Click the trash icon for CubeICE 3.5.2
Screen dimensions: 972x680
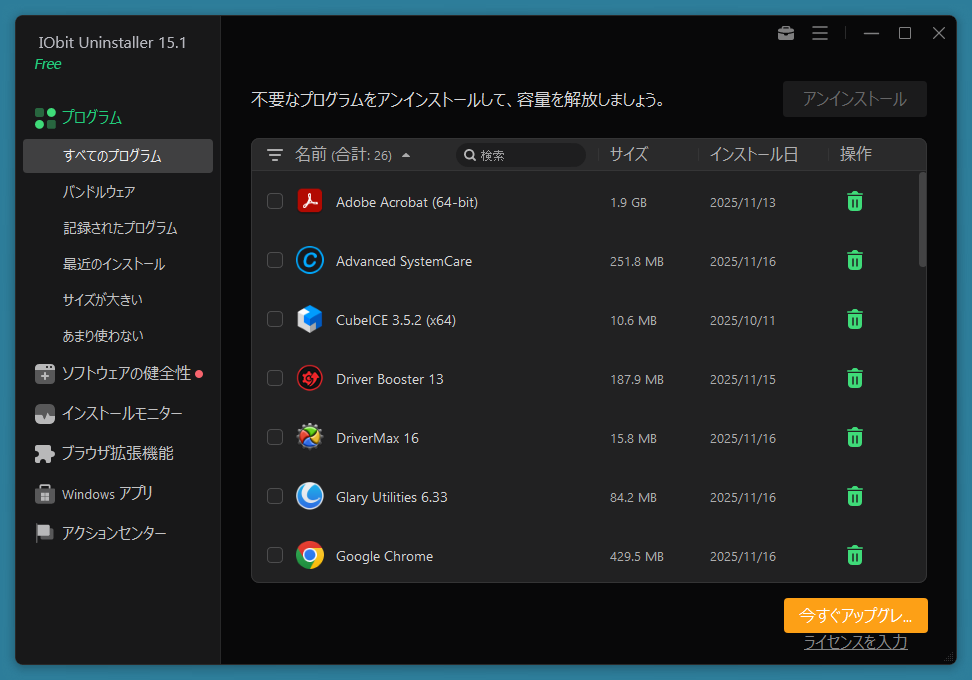(854, 320)
